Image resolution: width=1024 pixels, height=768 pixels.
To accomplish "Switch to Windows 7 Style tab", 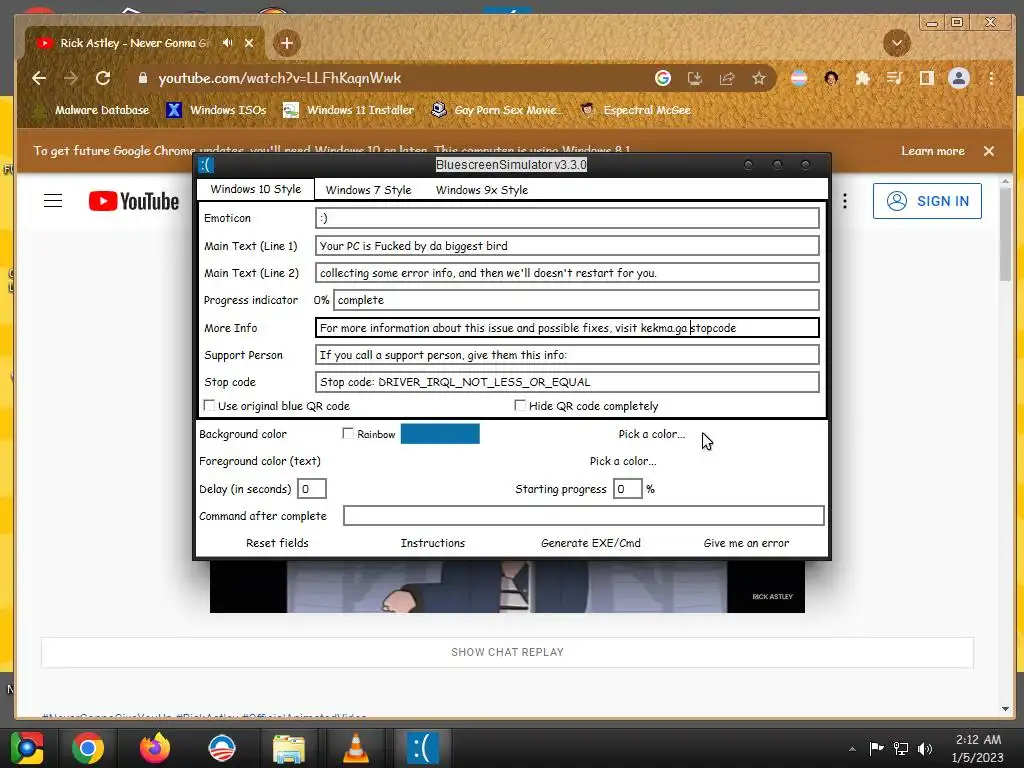I will point(368,190).
